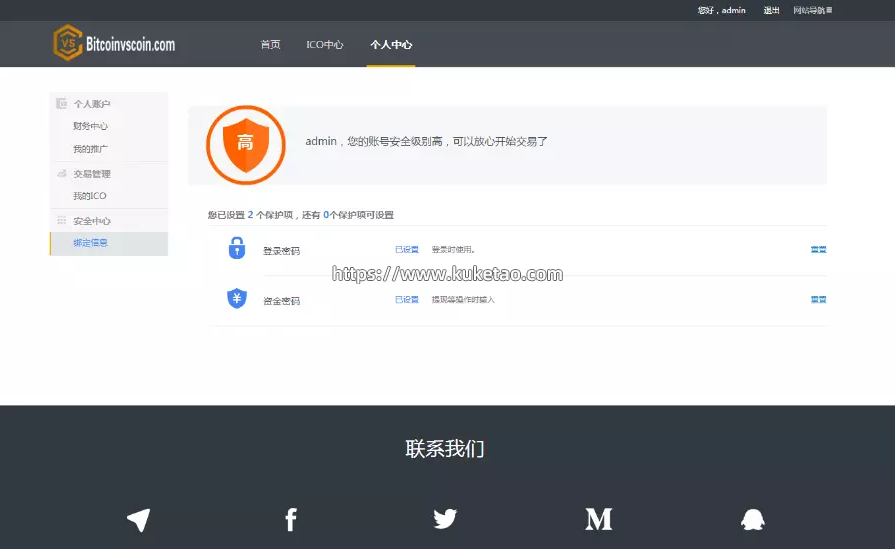
Task: Open 财务中心 in sidebar
Action: pyautogui.click(x=90, y=126)
